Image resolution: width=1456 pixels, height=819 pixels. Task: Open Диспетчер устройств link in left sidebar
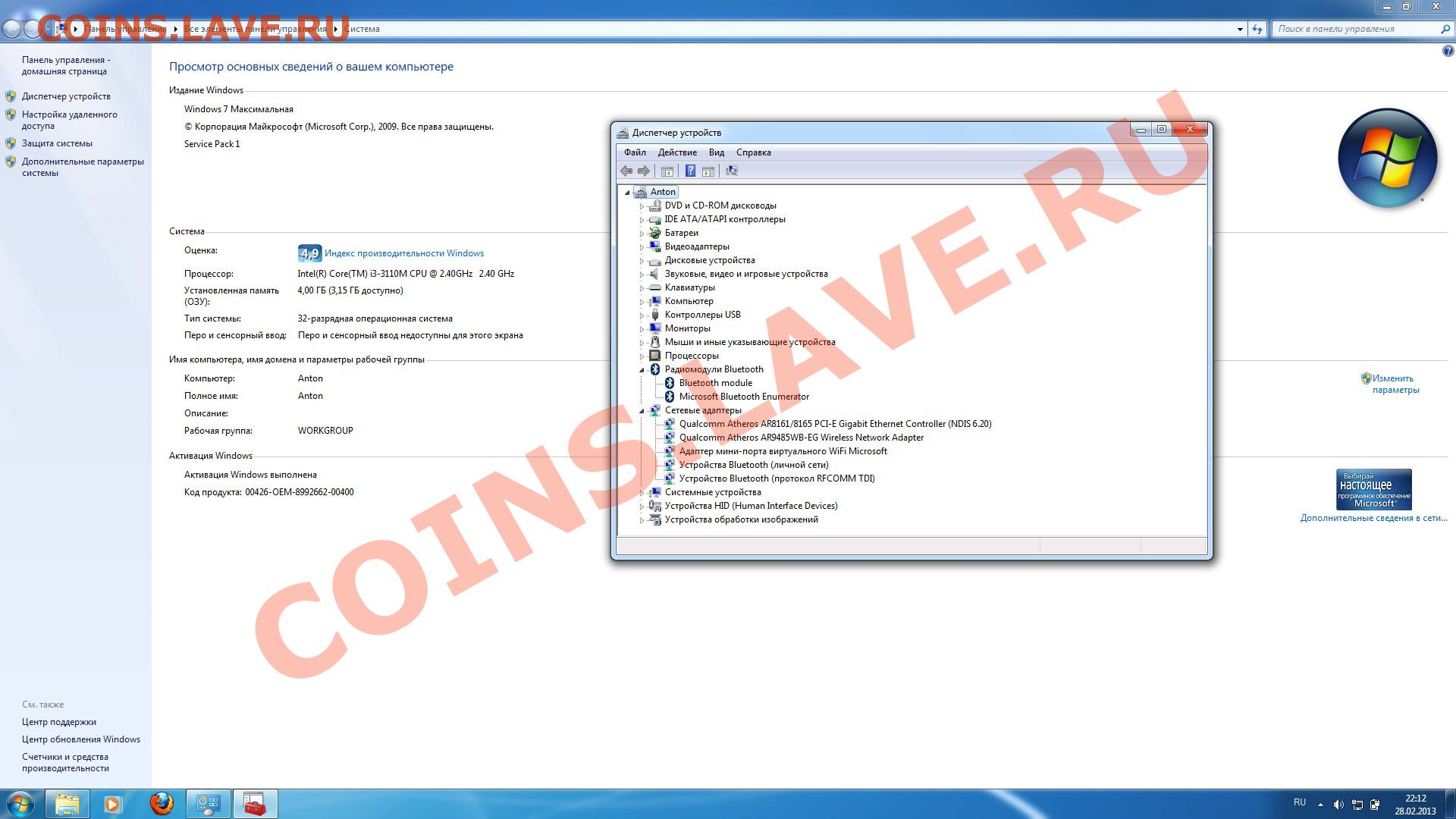point(66,96)
